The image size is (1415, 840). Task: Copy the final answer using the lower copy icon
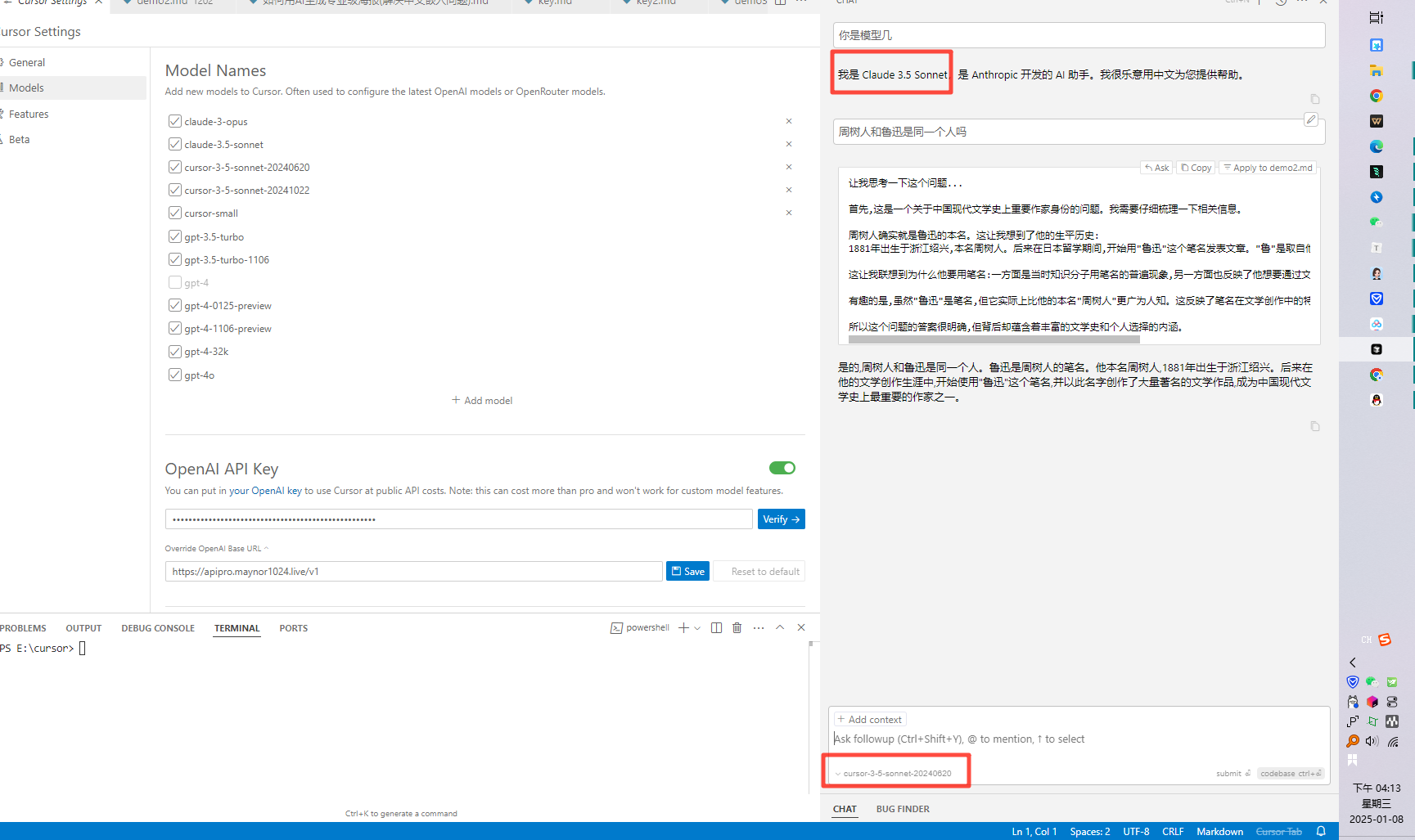[1315, 426]
